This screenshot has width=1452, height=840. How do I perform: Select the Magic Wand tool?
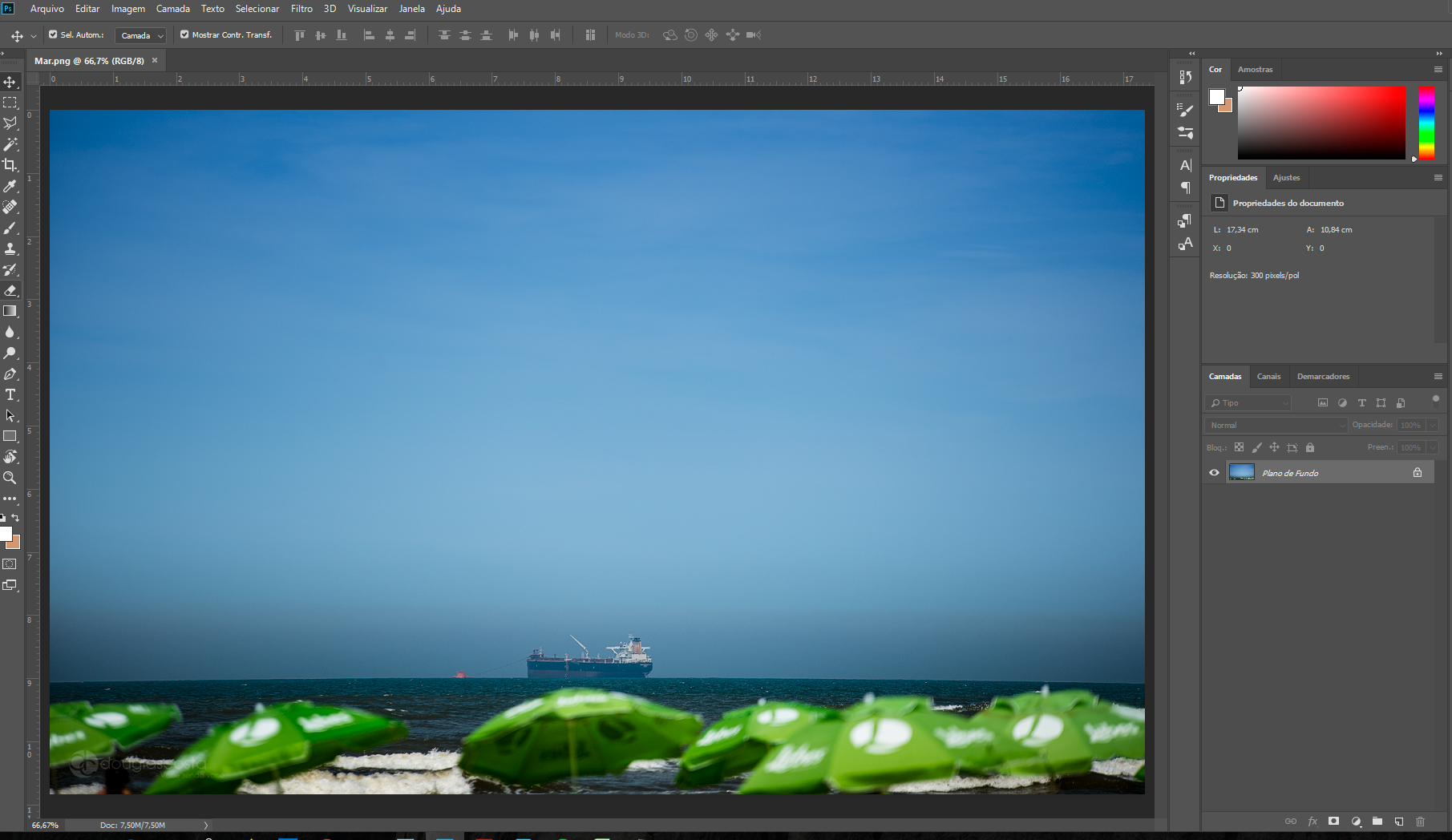point(10,144)
